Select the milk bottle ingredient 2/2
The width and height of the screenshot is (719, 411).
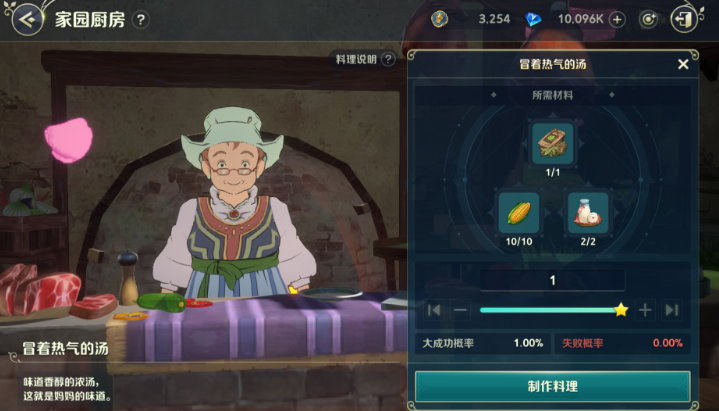coord(587,213)
